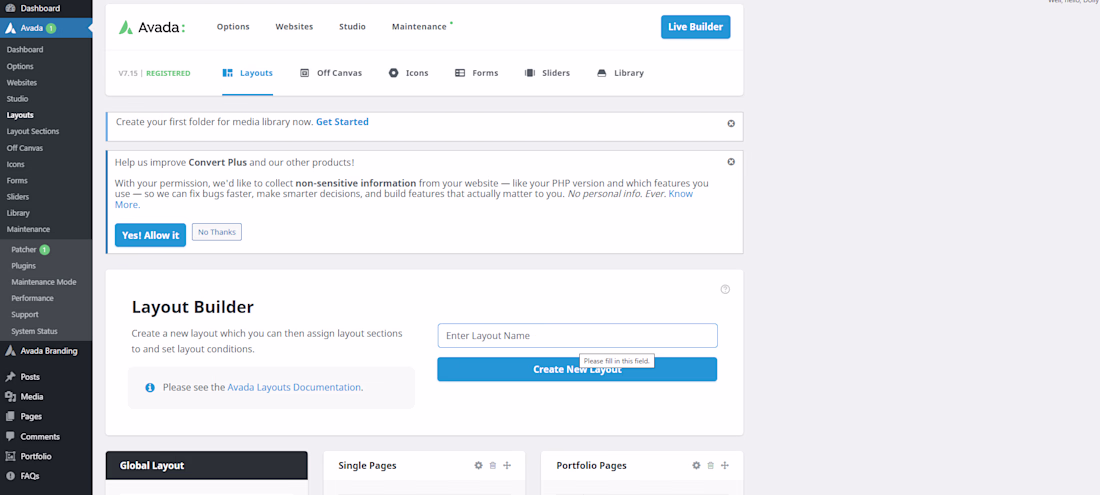Open Off Canvas tab icon

[304, 73]
